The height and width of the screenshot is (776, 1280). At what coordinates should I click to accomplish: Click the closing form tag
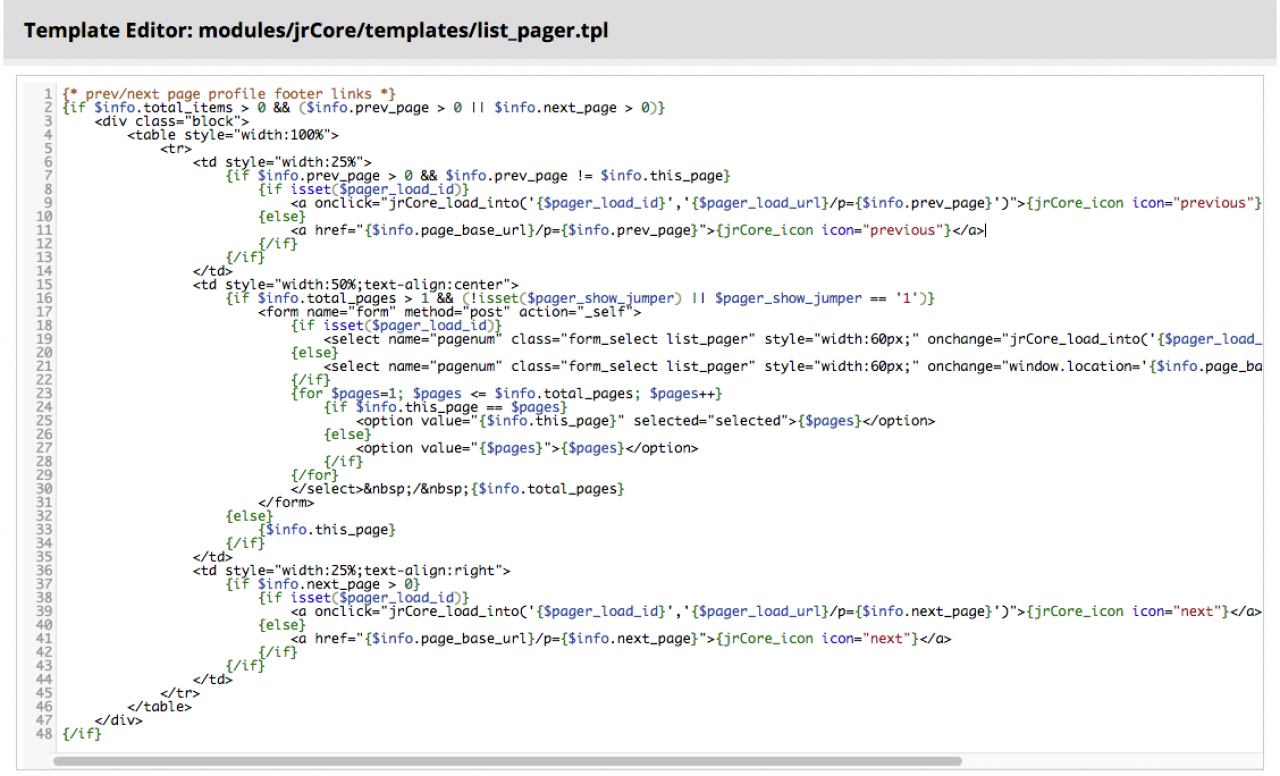tap(286, 502)
